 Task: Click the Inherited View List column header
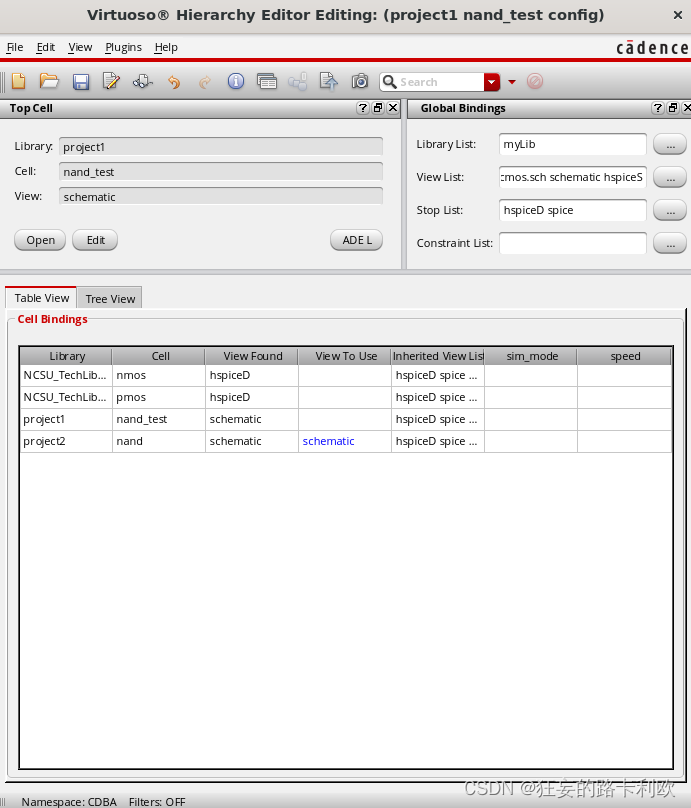point(438,356)
